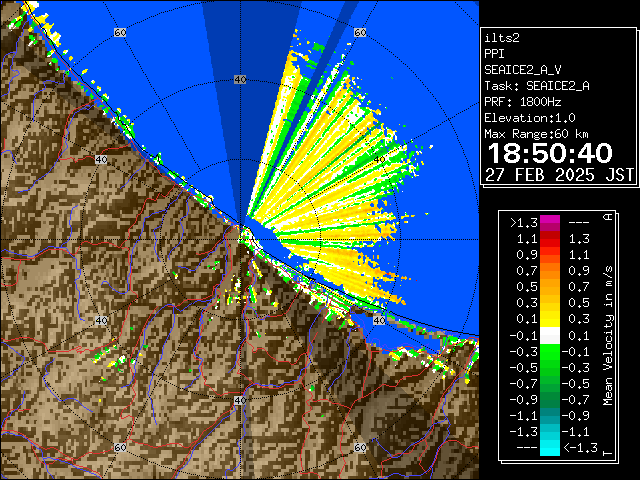Click the Elevation:1.0 text
Viewport: 640px width, 480px height.
(530, 118)
